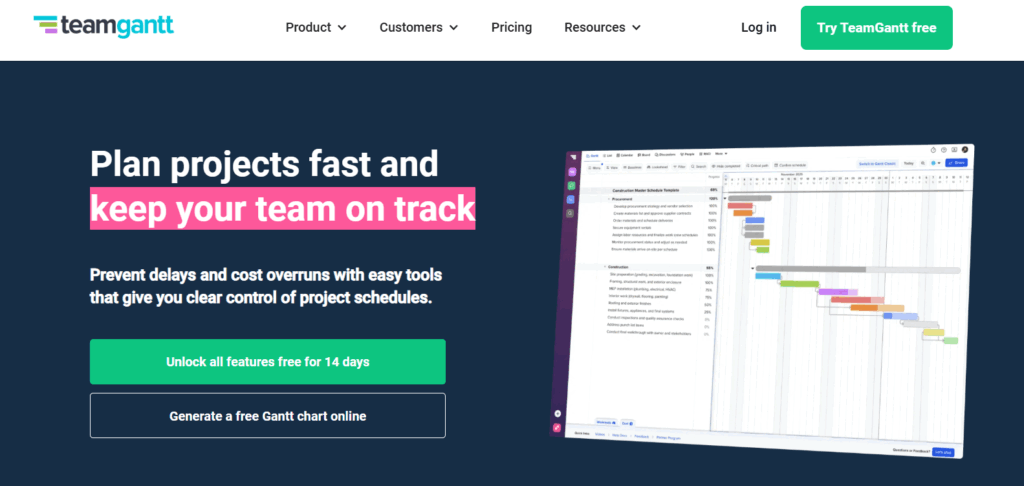Click the pink icon at sidebar bottom
The image size is (1024, 486).
pyautogui.click(x=557, y=428)
